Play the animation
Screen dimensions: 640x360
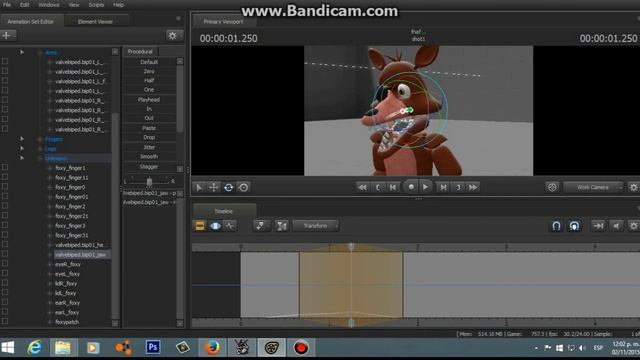pos(425,187)
